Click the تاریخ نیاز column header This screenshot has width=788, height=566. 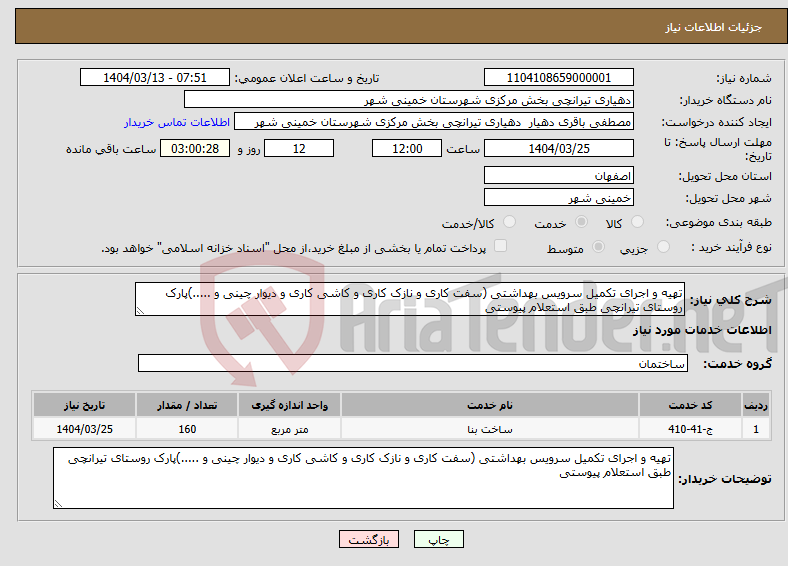84,405
